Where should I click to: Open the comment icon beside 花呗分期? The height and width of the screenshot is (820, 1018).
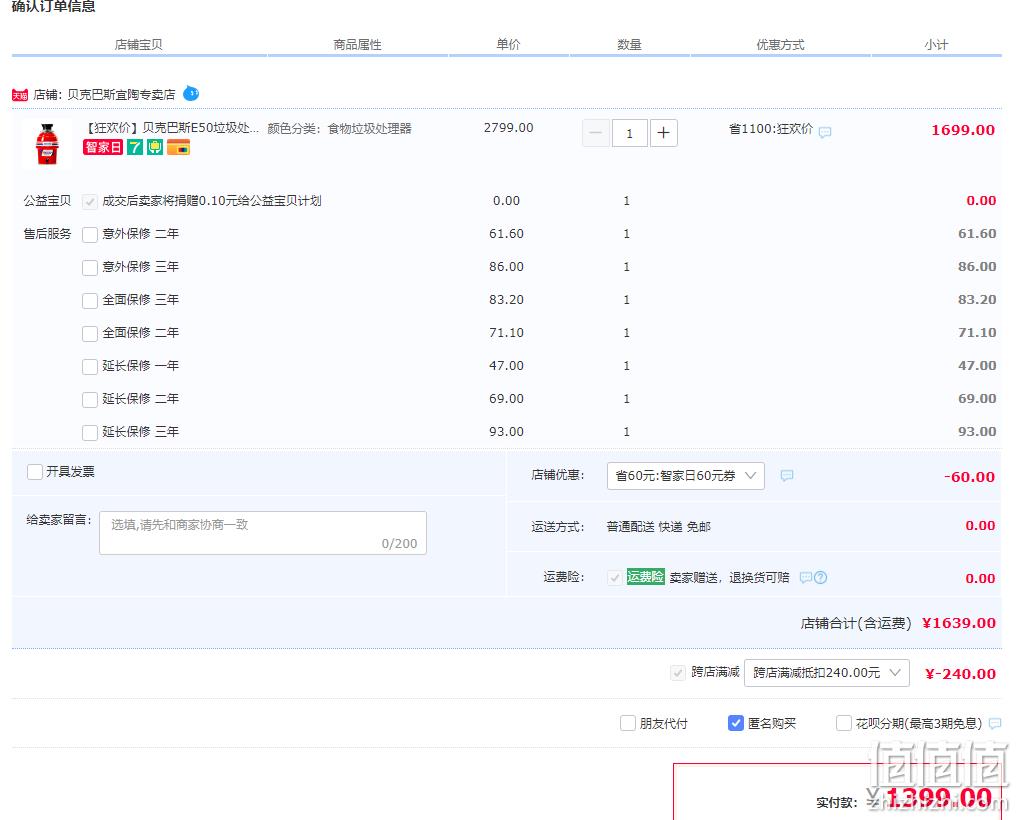coord(995,723)
